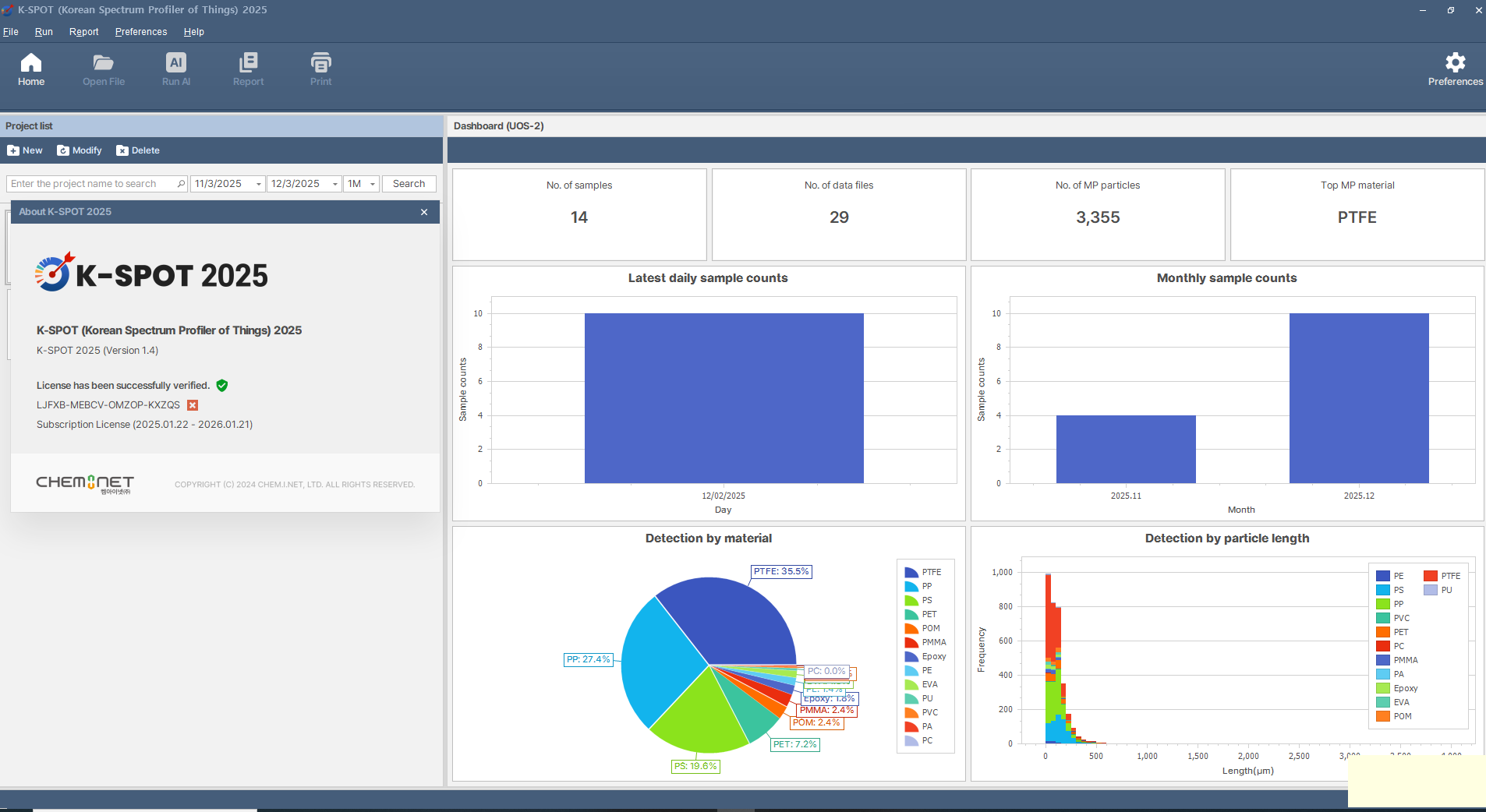Expand the end date 12/3/2025 dropdown
This screenshot has width=1486, height=812.
334,184
